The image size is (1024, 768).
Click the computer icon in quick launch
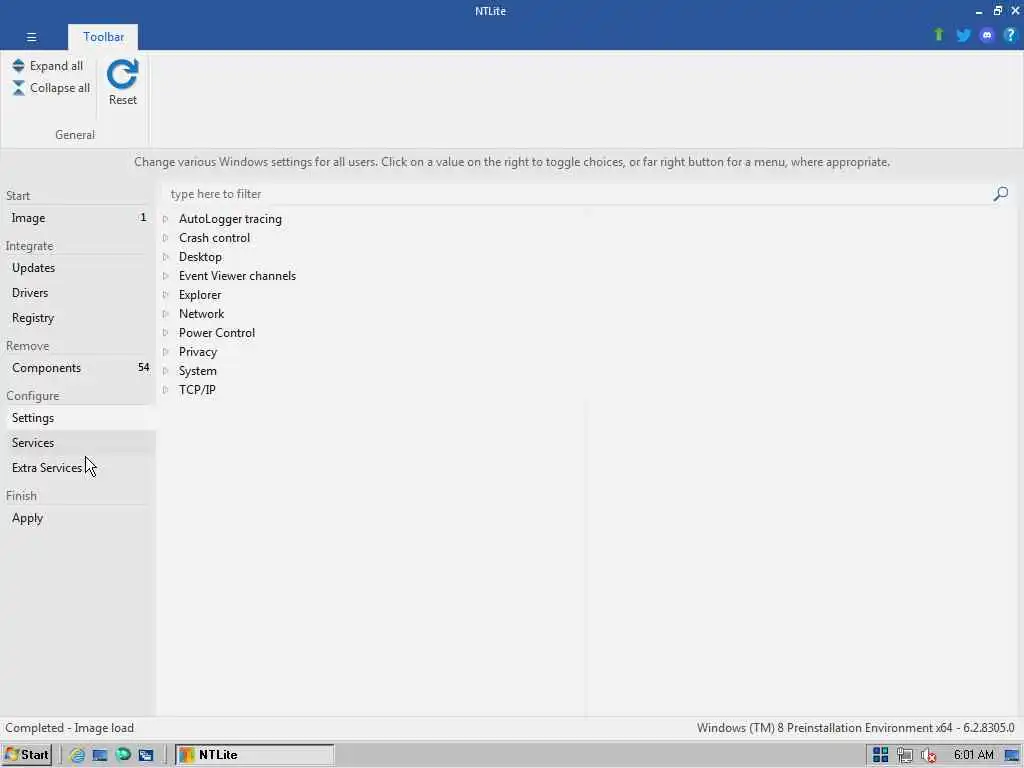(x=100, y=755)
